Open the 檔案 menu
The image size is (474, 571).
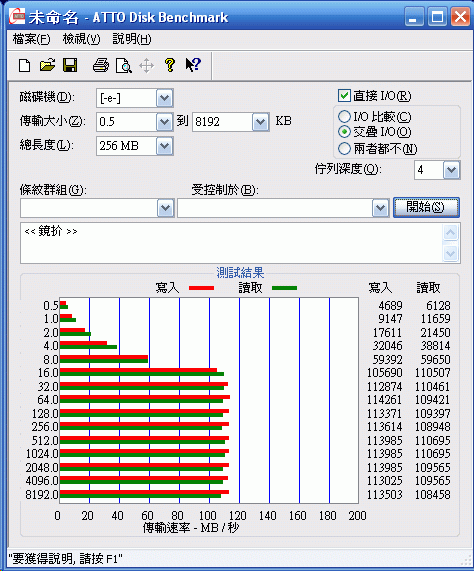[x=31, y=39]
